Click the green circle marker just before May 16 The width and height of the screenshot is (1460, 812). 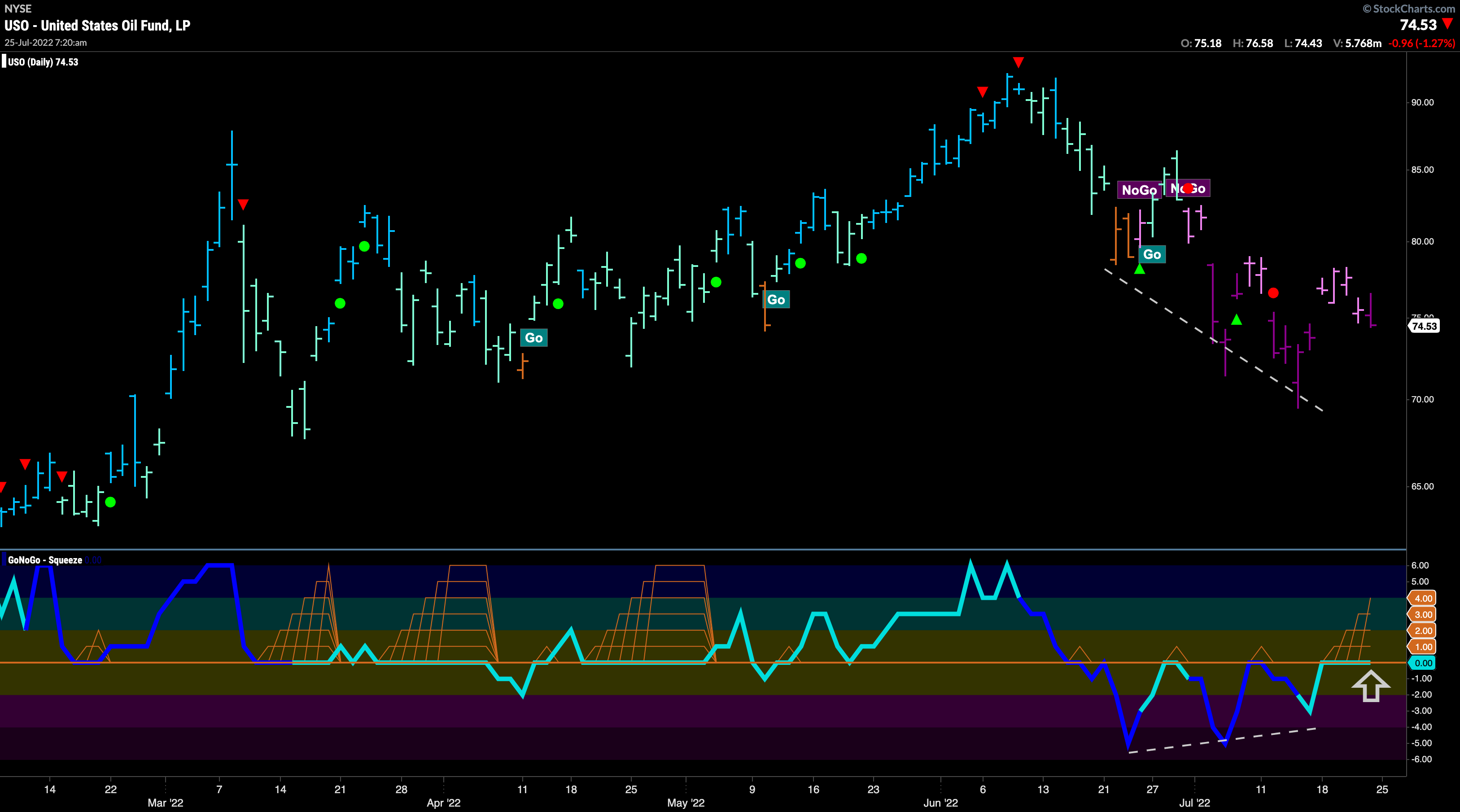click(800, 263)
